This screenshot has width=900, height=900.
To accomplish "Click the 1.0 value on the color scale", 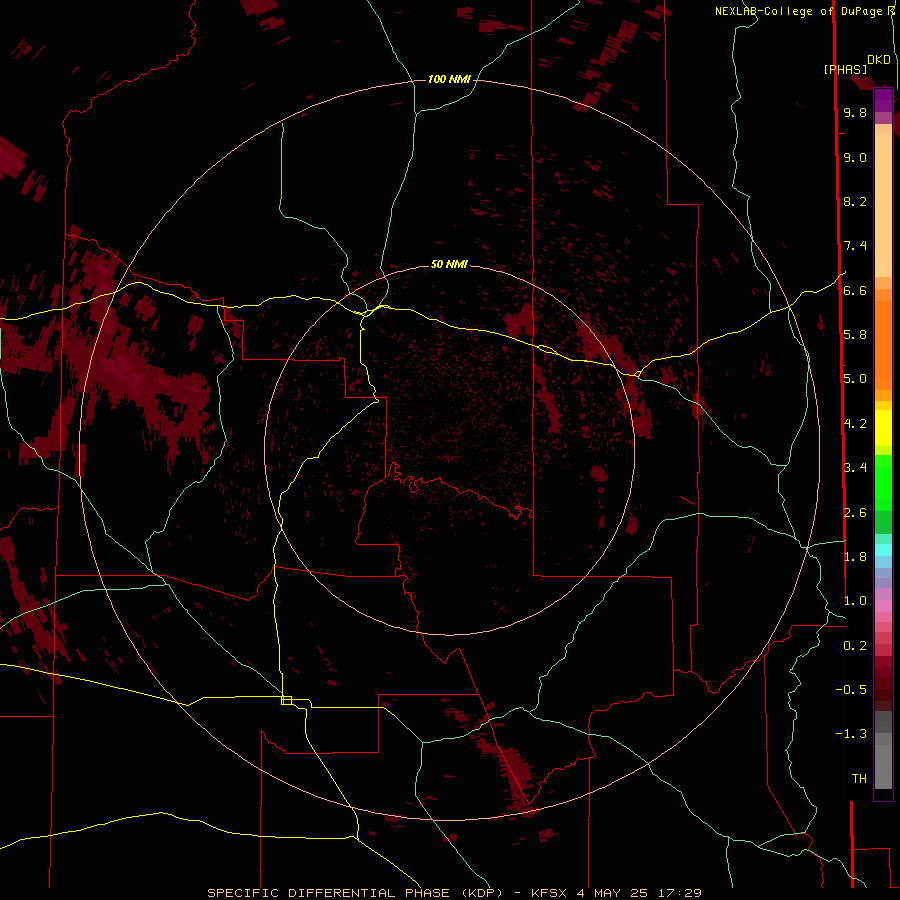I will (x=855, y=600).
